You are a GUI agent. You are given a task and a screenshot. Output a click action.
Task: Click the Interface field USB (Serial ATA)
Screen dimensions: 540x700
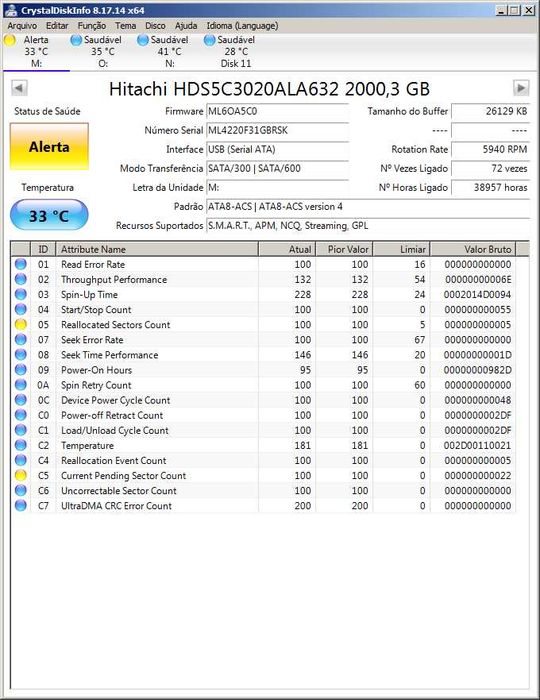point(277,150)
